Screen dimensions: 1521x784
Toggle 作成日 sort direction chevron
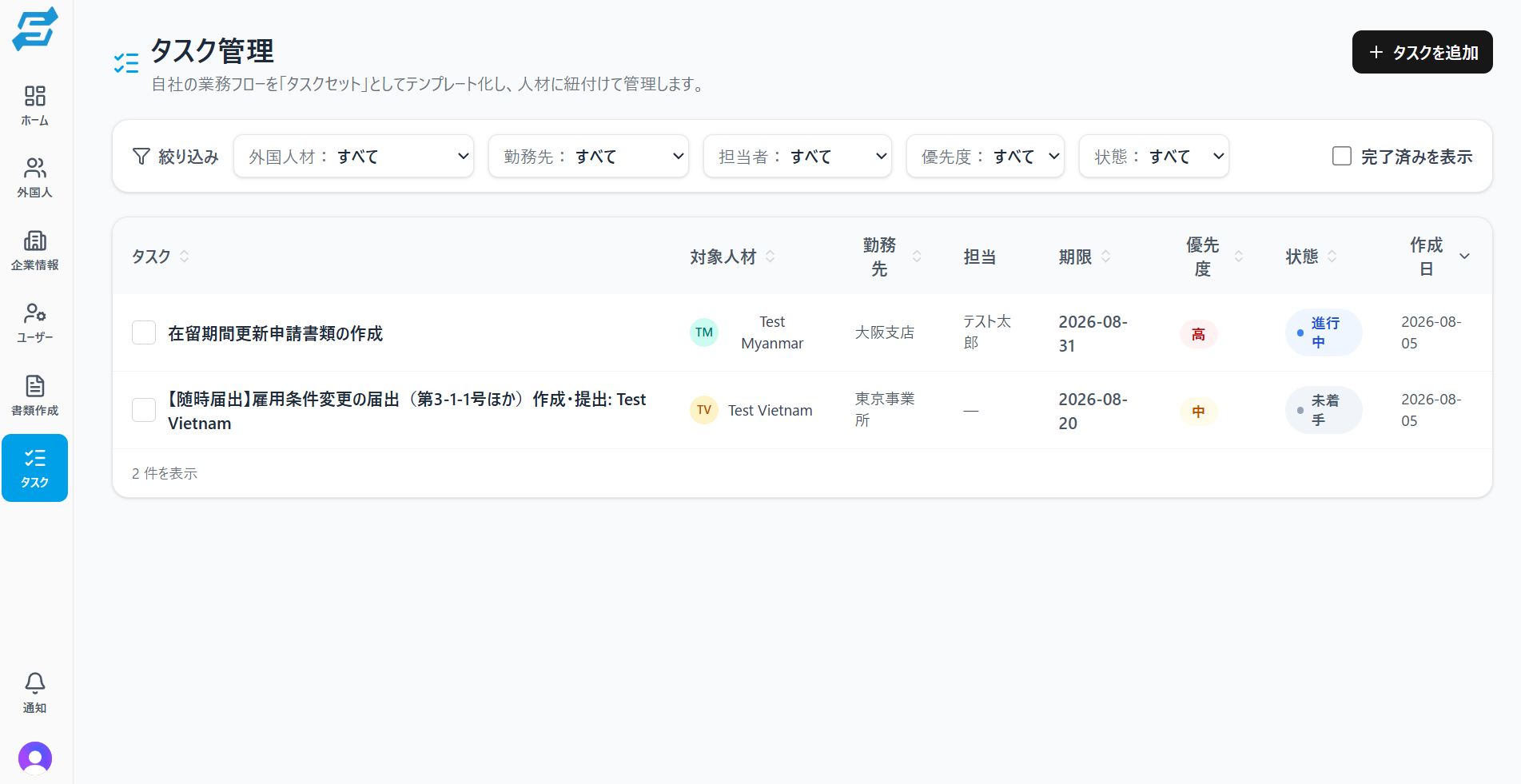1465,257
